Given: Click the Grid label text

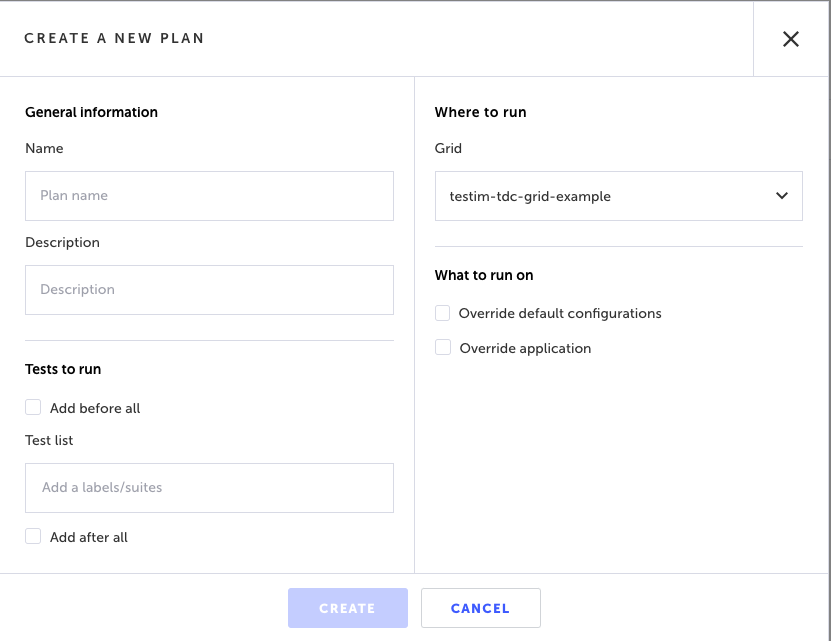Looking at the screenshot, I should 448,148.
